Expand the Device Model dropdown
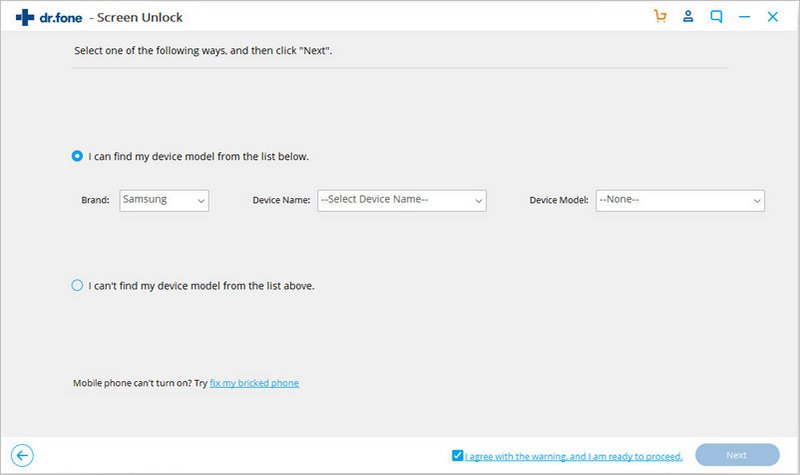Screen dimensions: 800x475 point(679,200)
